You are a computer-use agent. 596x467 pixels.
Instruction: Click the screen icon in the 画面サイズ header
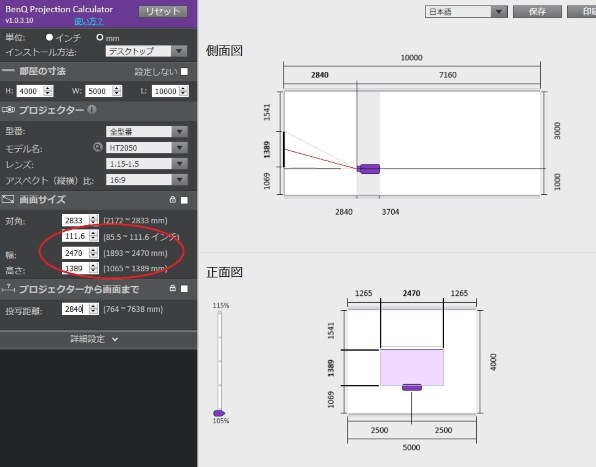click(x=8, y=199)
